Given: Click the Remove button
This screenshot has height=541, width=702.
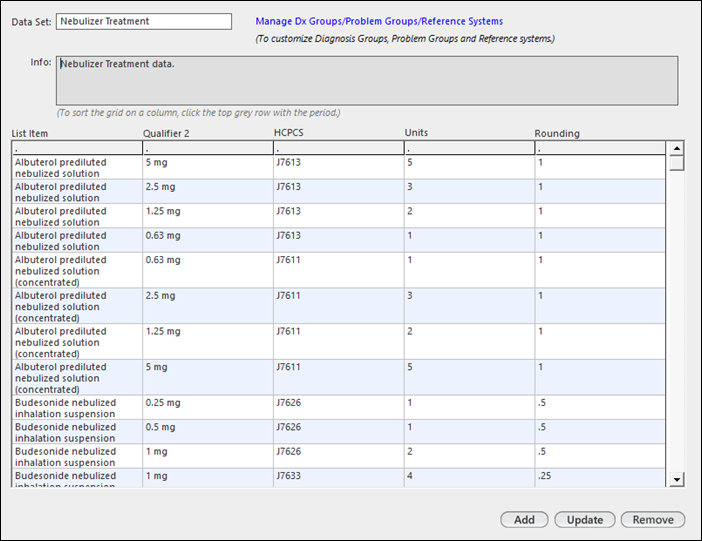Looking at the screenshot, I should [x=653, y=520].
